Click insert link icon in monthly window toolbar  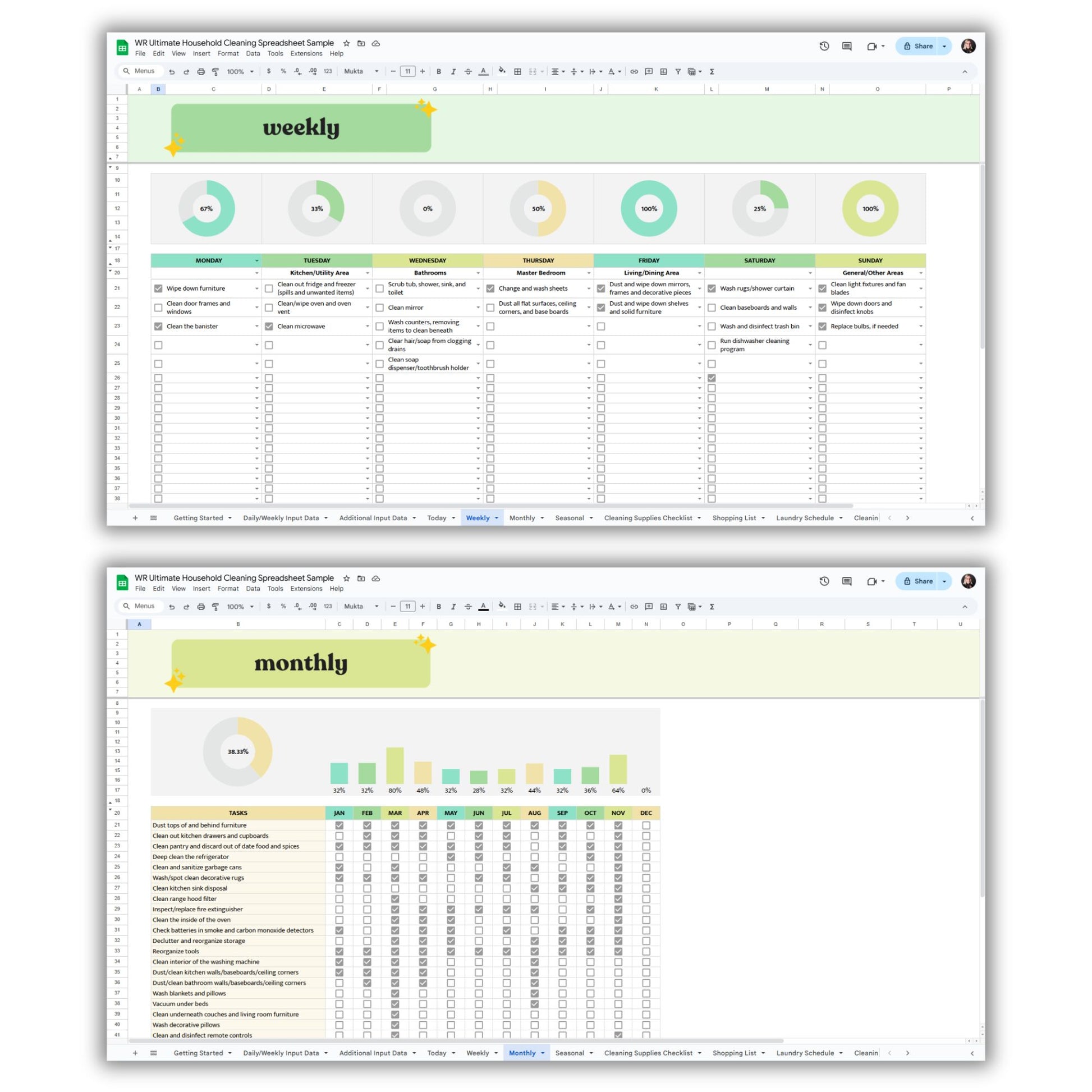click(634, 607)
